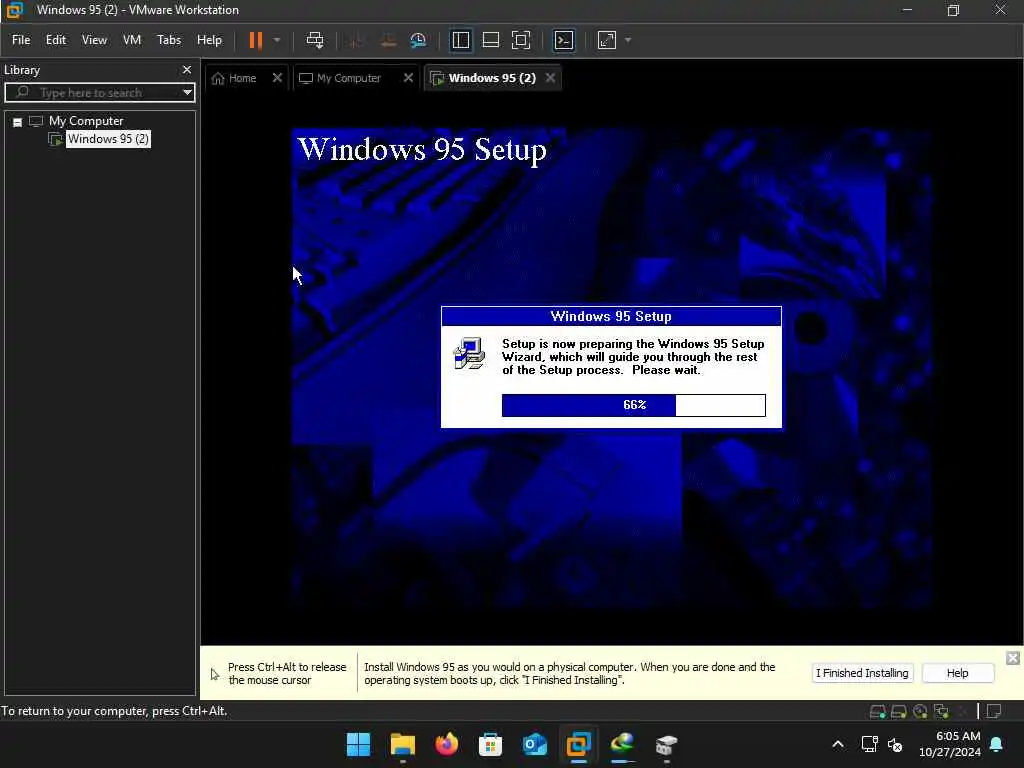This screenshot has width=1024, height=768.
Task: Close the Windows 95 (2) tab
Action: tap(551, 78)
